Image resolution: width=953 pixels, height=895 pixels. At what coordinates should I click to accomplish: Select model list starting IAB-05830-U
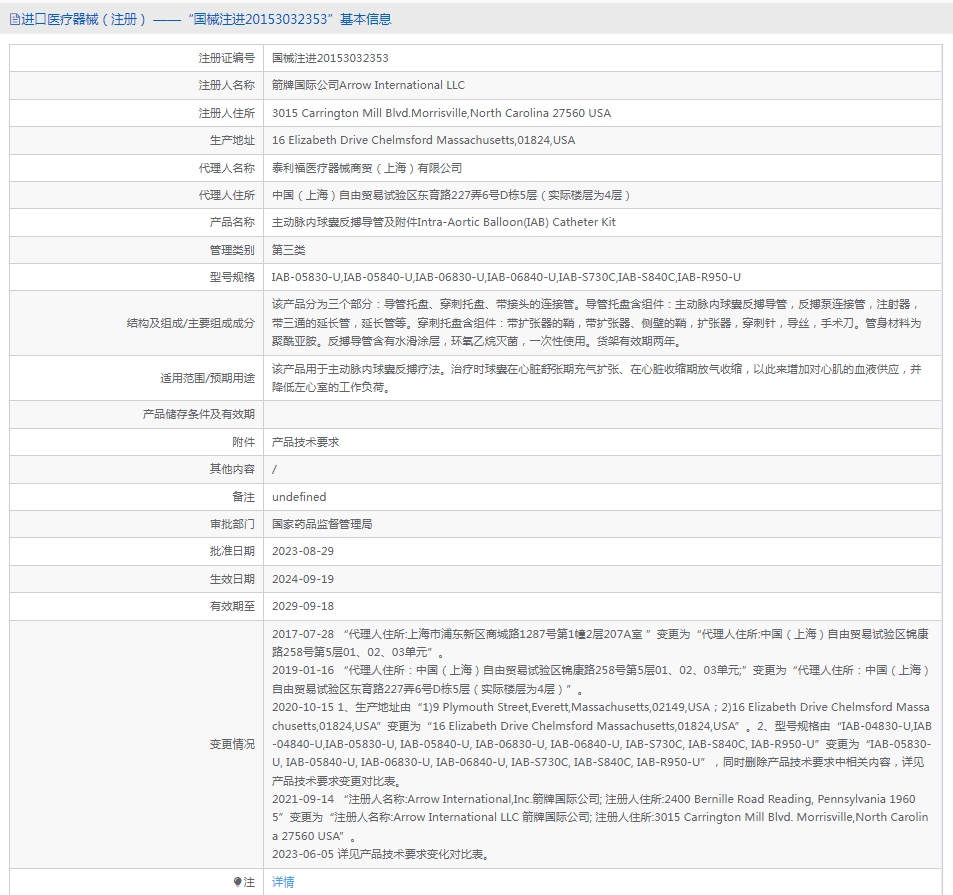[506, 277]
